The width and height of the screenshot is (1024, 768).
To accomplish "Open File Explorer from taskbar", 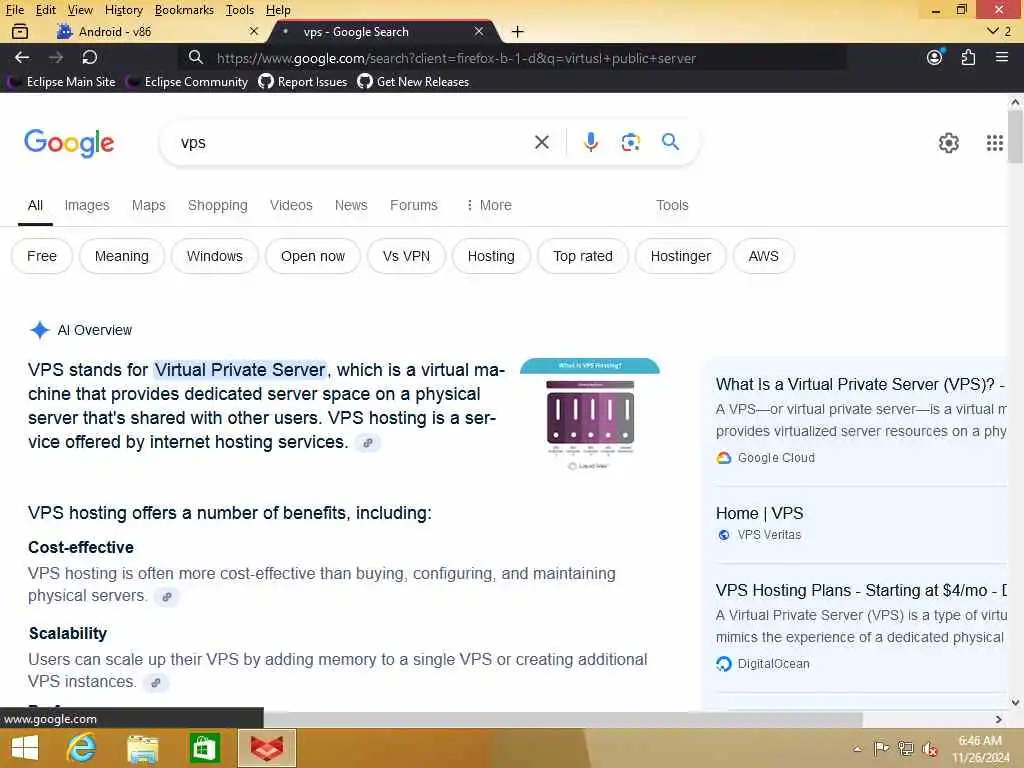I will pyautogui.click(x=142, y=748).
